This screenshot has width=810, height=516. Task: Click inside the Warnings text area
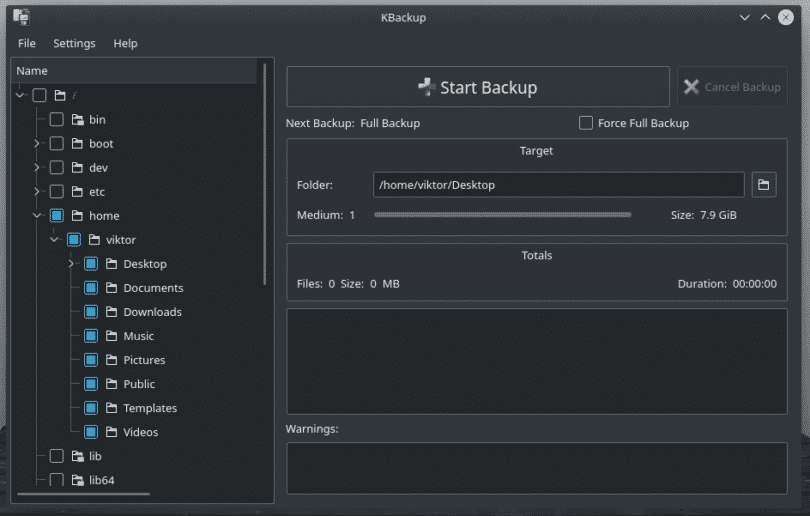(x=537, y=468)
